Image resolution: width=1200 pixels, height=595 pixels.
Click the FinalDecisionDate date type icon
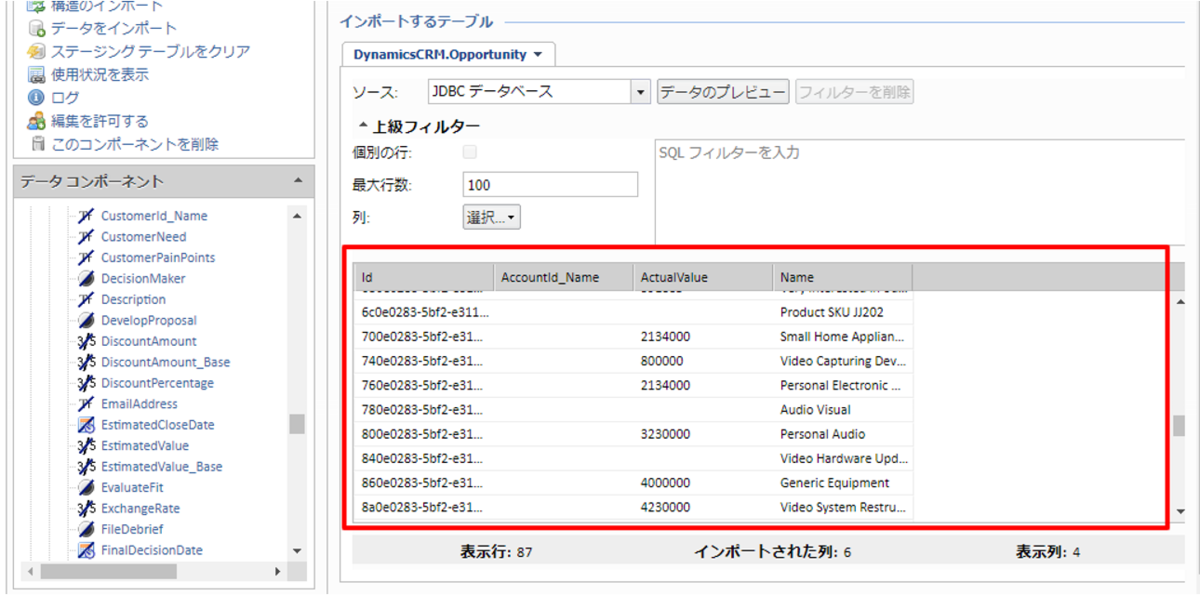(x=86, y=551)
